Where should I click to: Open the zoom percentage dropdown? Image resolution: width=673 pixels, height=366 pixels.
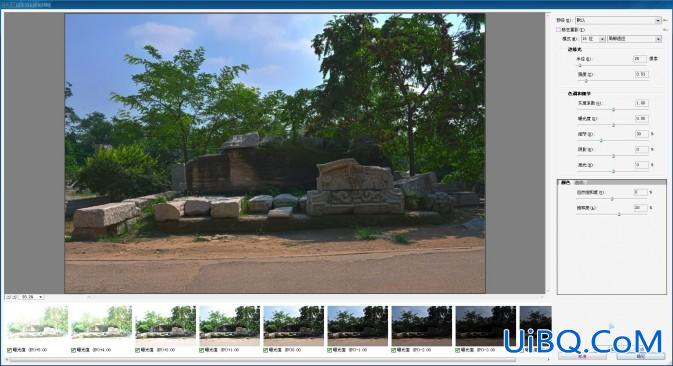pyautogui.click(x=32, y=297)
